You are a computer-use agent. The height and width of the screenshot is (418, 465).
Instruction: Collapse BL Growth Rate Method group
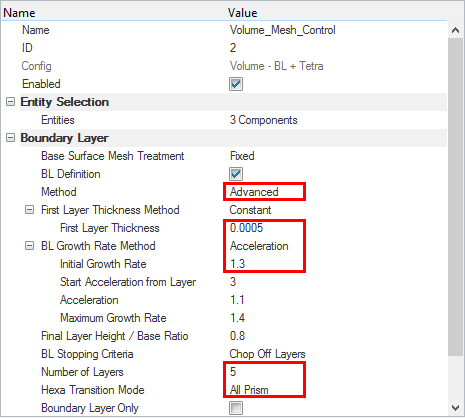(30, 246)
